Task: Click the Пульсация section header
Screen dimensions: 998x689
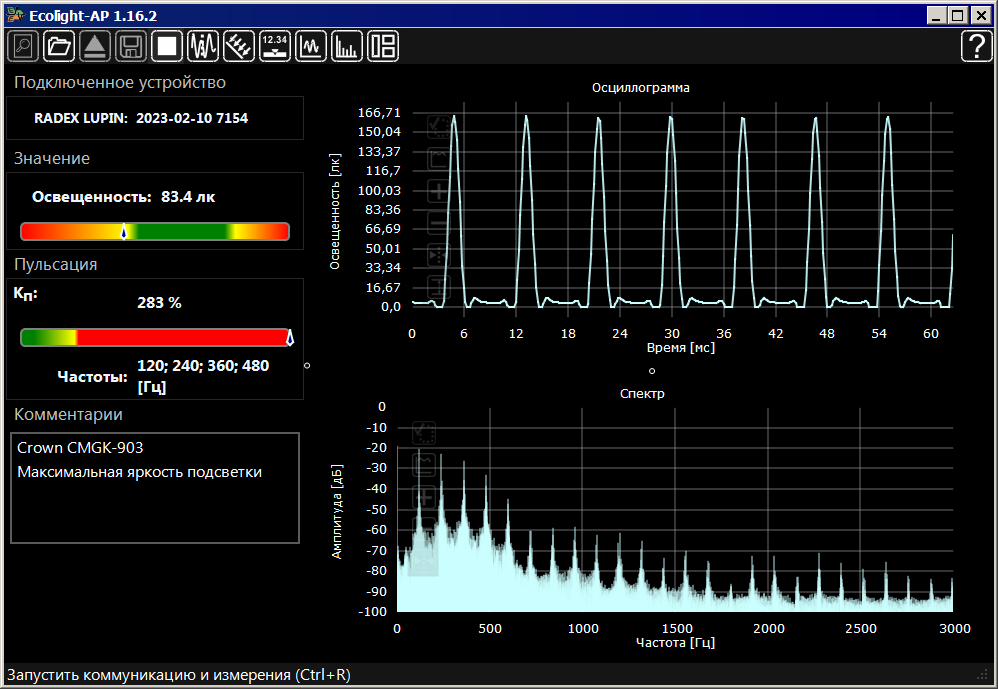Action: click(55, 265)
